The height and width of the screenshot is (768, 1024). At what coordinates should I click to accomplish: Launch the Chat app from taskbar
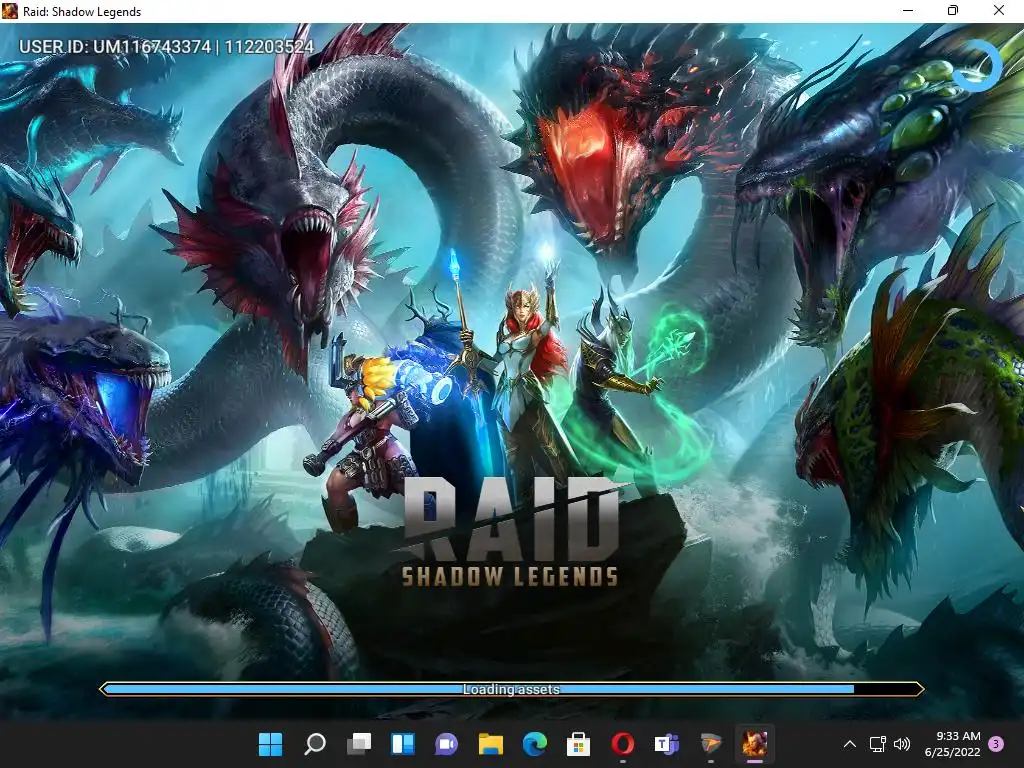[447, 744]
